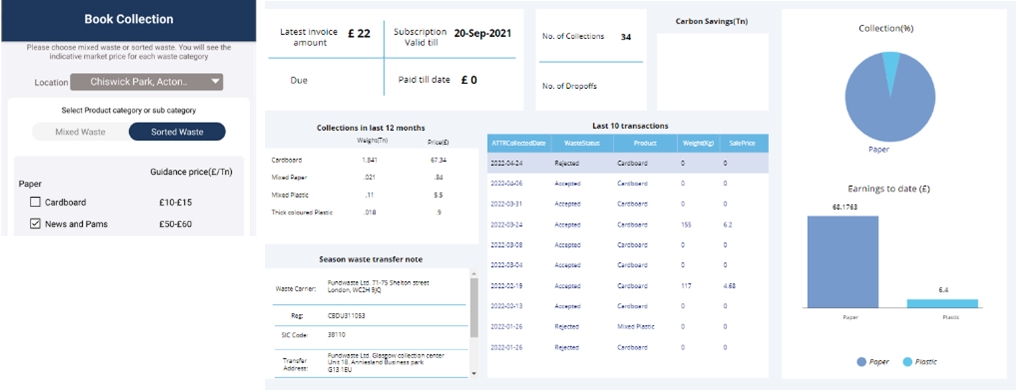
Task: Click the scroll-down arrow in transfer note panel
Action: coord(473,373)
